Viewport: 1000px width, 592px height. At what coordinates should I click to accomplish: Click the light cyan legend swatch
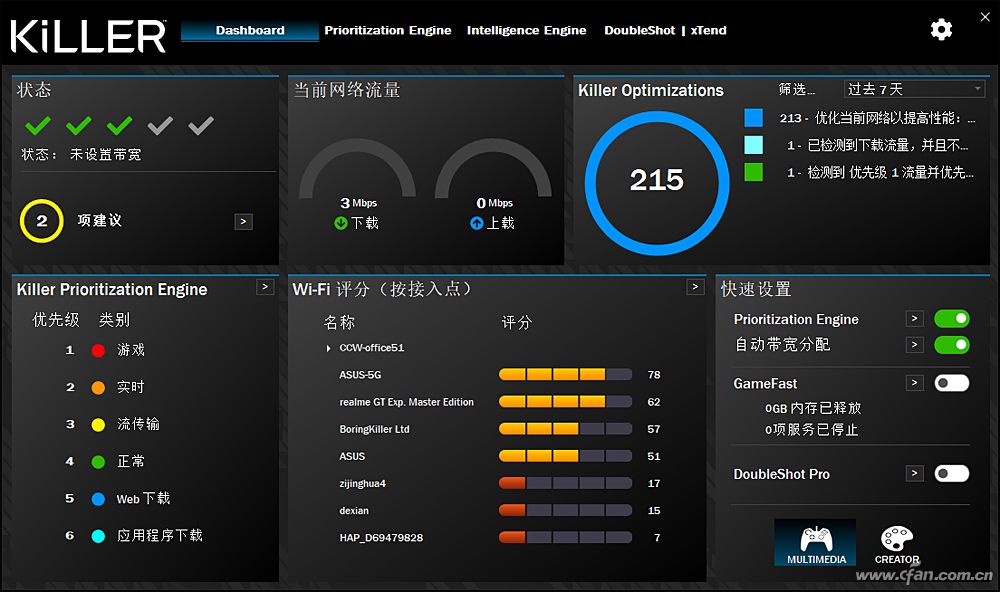(x=753, y=145)
